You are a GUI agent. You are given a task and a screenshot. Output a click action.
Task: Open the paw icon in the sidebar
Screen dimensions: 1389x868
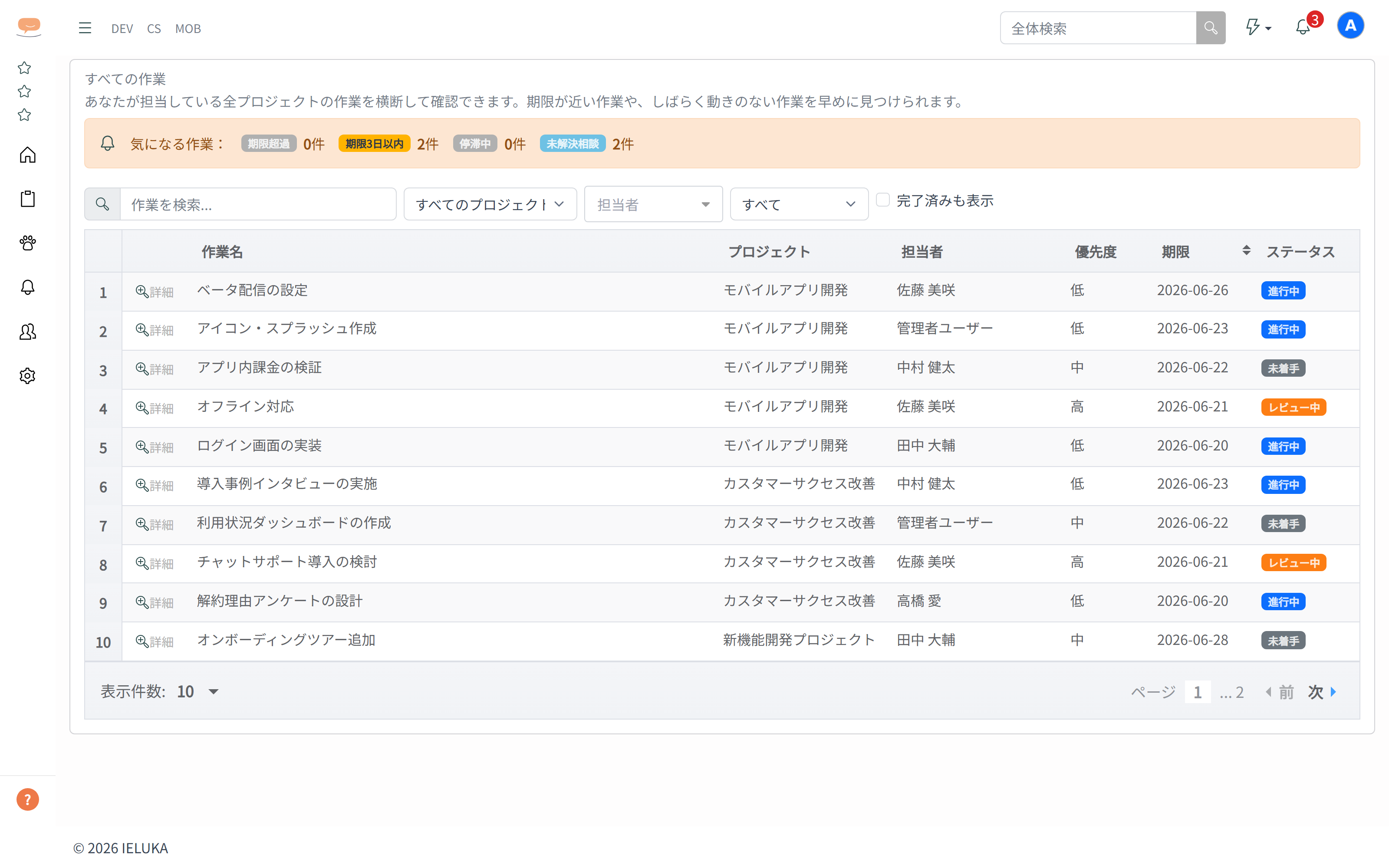pos(27,243)
